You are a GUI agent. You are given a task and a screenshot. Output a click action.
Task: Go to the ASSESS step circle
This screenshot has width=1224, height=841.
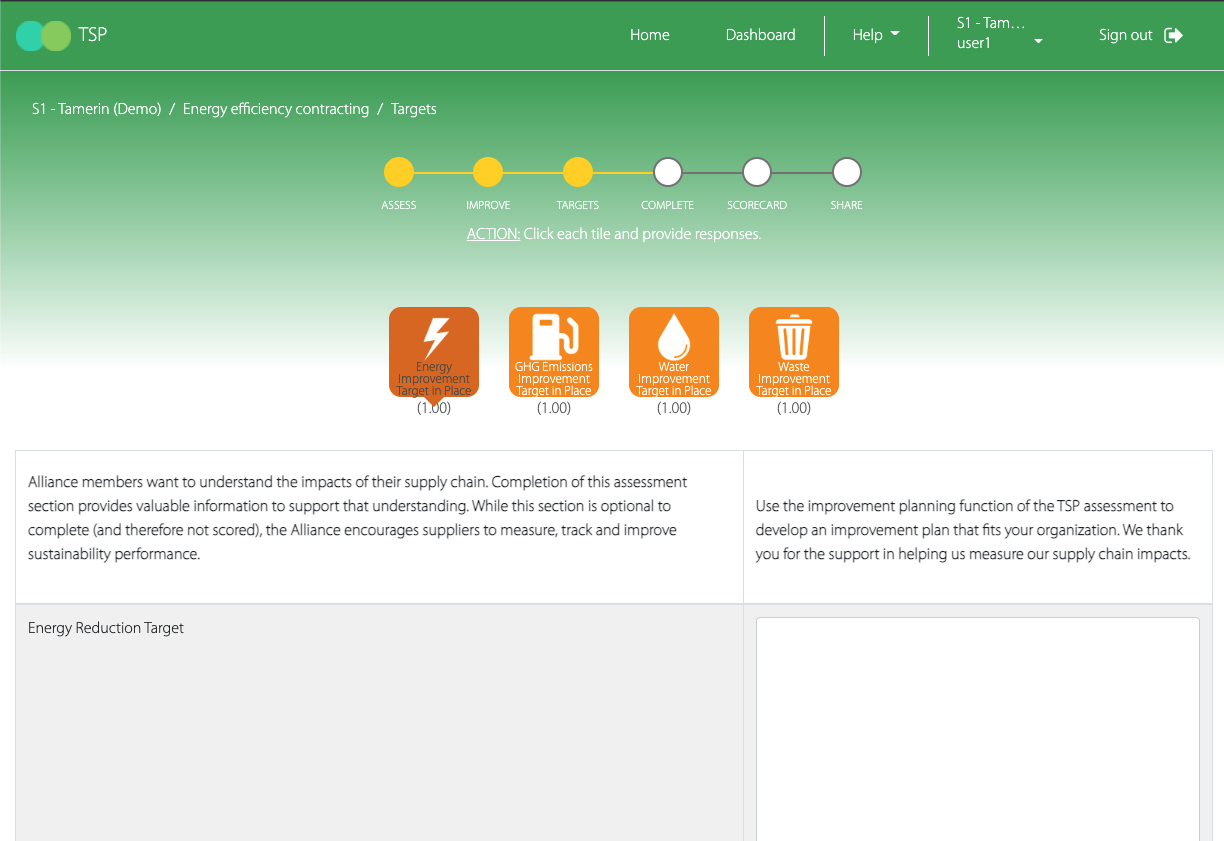[399, 173]
